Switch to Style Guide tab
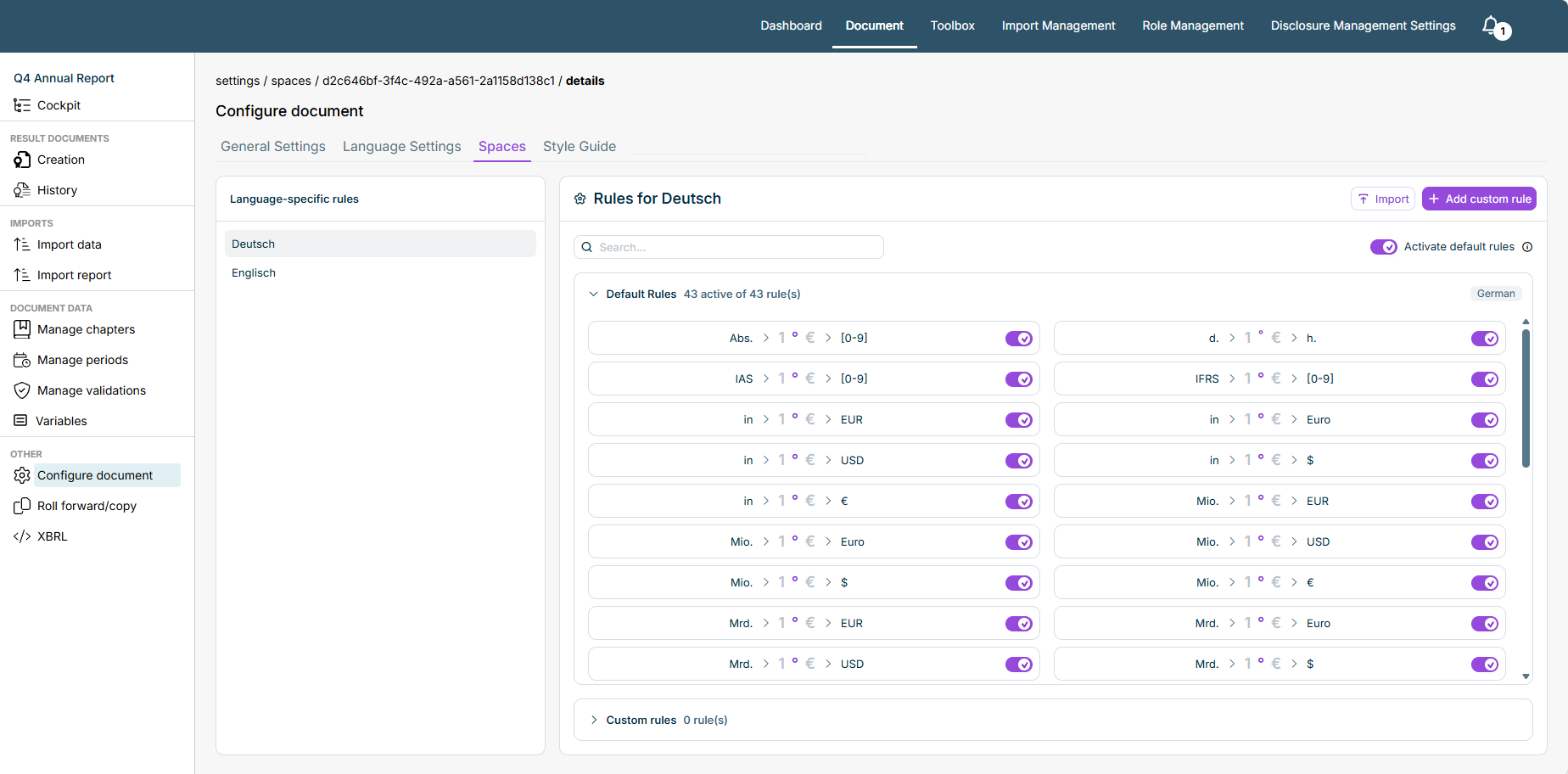Image resolution: width=1568 pixels, height=774 pixels. tap(580, 146)
